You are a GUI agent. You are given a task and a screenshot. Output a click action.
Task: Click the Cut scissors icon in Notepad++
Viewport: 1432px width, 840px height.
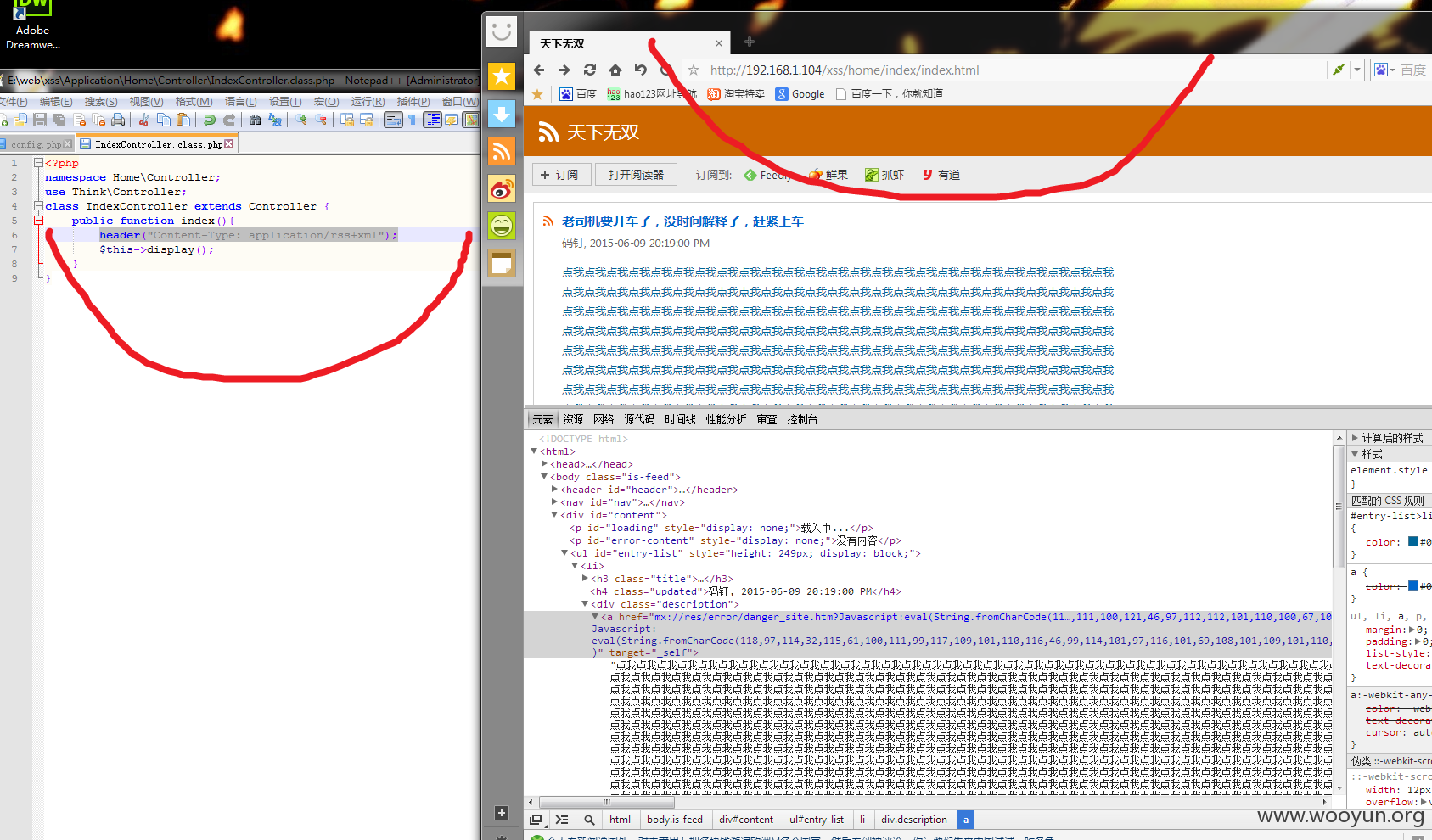[x=144, y=120]
